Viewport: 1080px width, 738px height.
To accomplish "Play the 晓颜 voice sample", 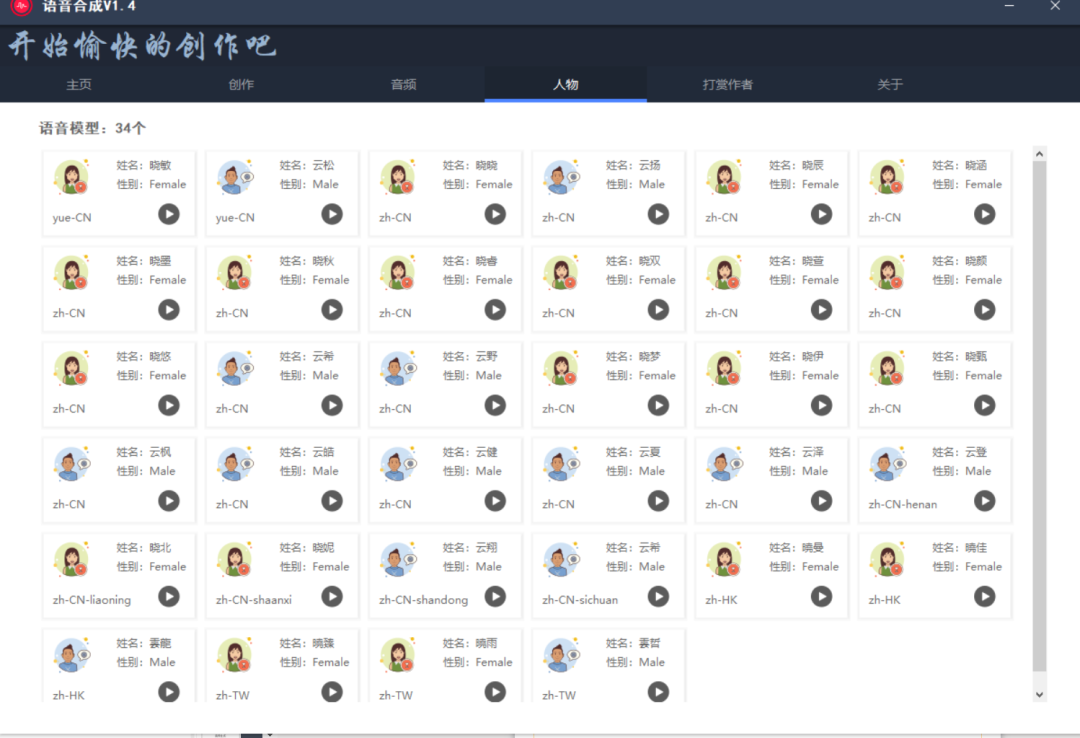I will click(984, 310).
